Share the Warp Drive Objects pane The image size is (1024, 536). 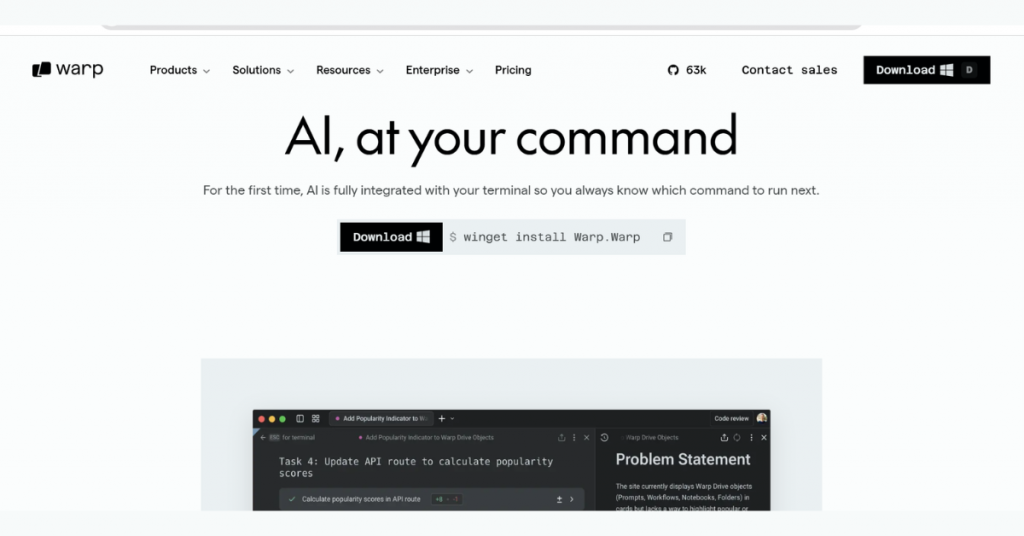(x=724, y=437)
